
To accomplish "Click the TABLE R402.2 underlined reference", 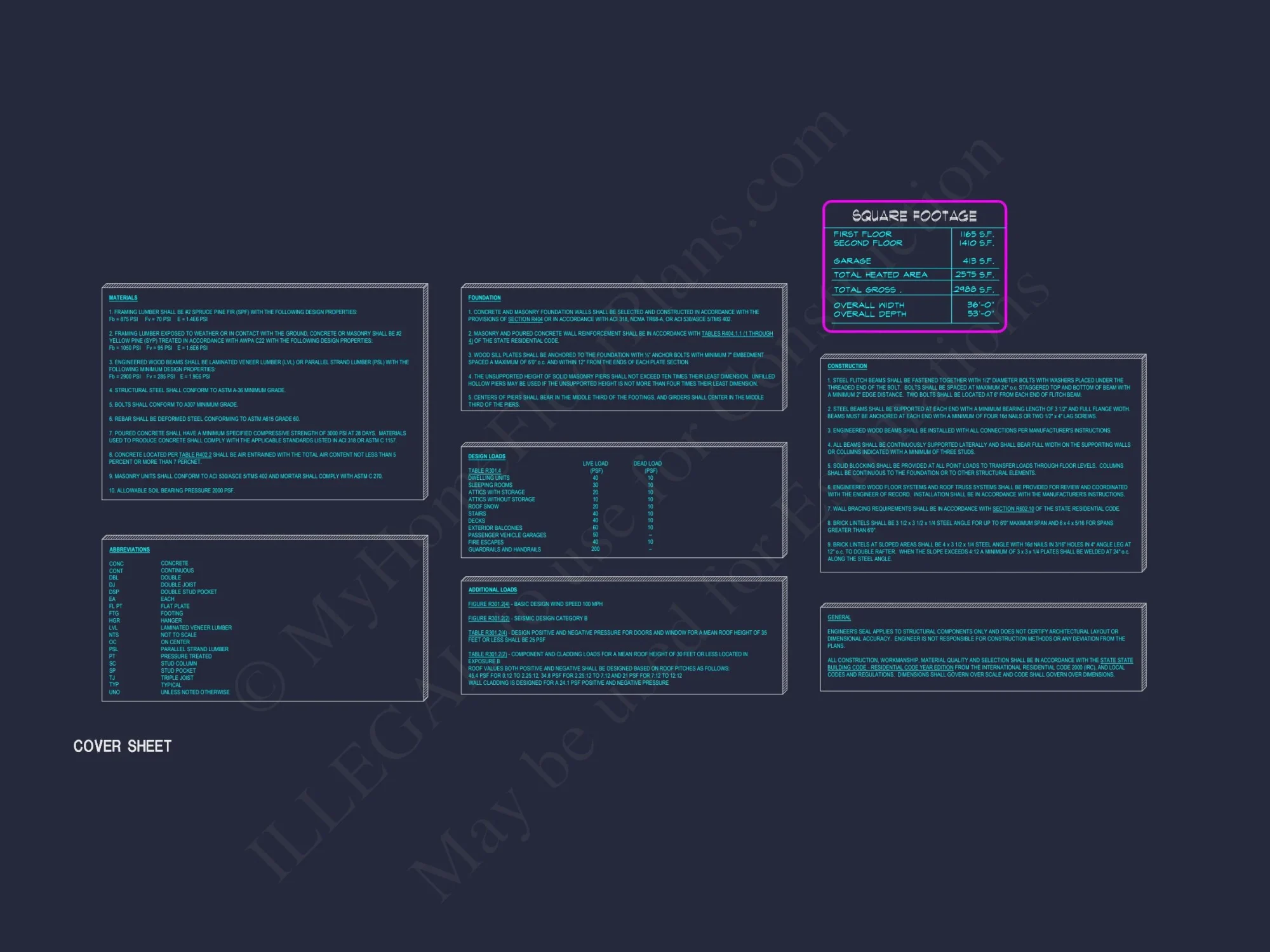I will tap(195, 455).
